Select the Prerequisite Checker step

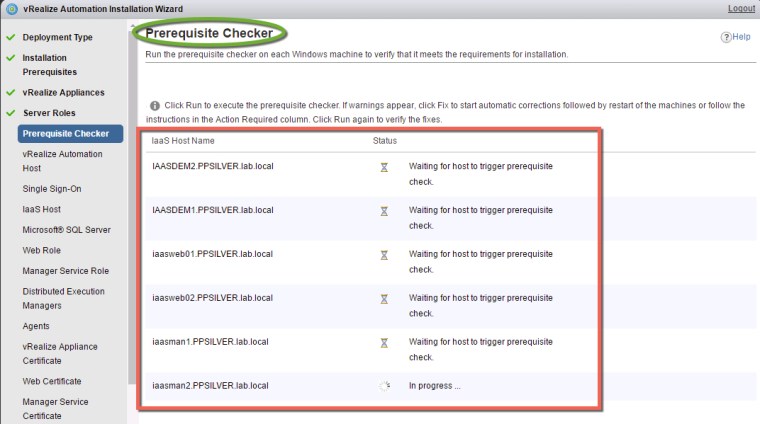click(x=70, y=134)
